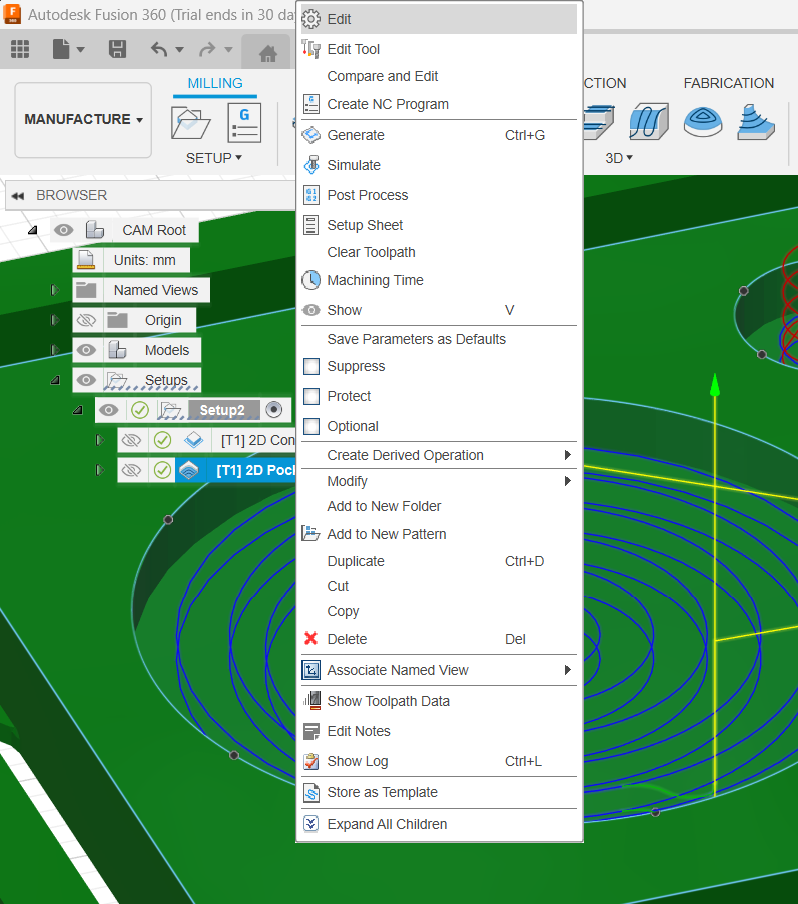Switch to the MILLING tab
Image resolution: width=798 pixels, height=904 pixels.
tap(214, 84)
